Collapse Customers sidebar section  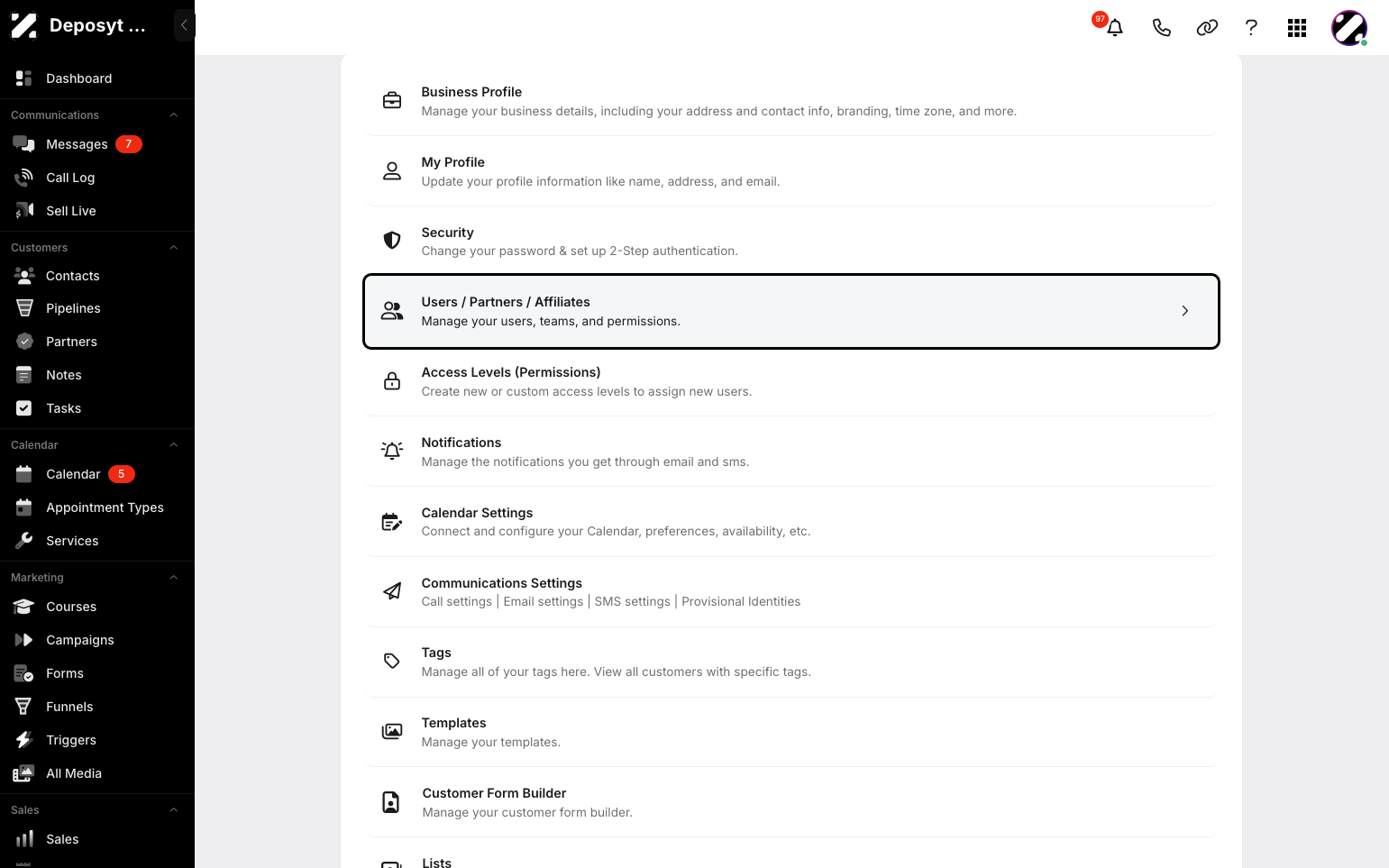coord(174,248)
